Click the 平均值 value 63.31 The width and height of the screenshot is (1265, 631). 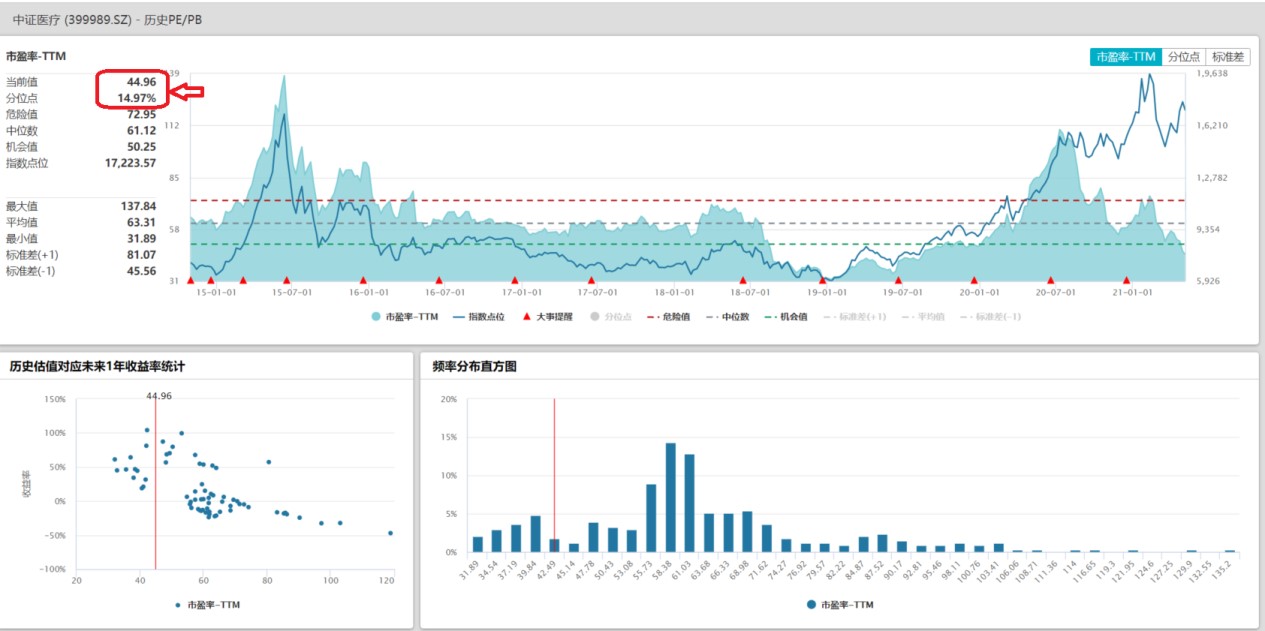141,222
